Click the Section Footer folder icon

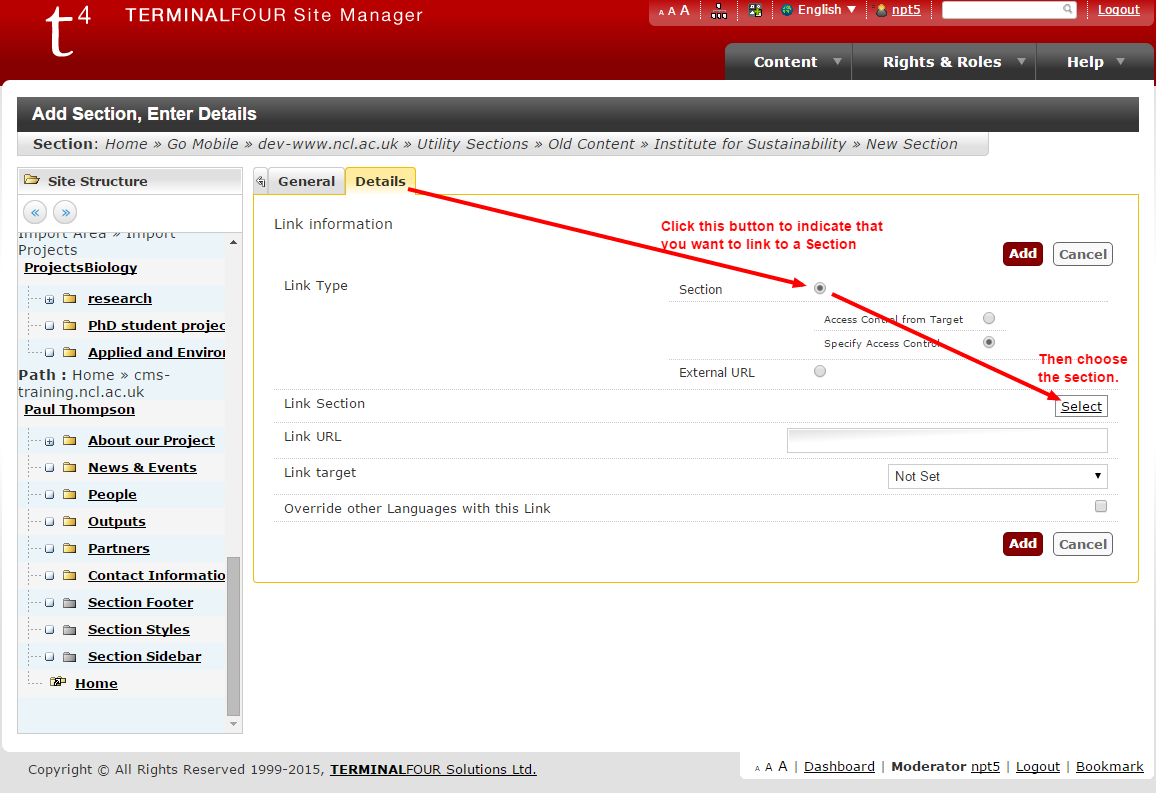pos(70,603)
